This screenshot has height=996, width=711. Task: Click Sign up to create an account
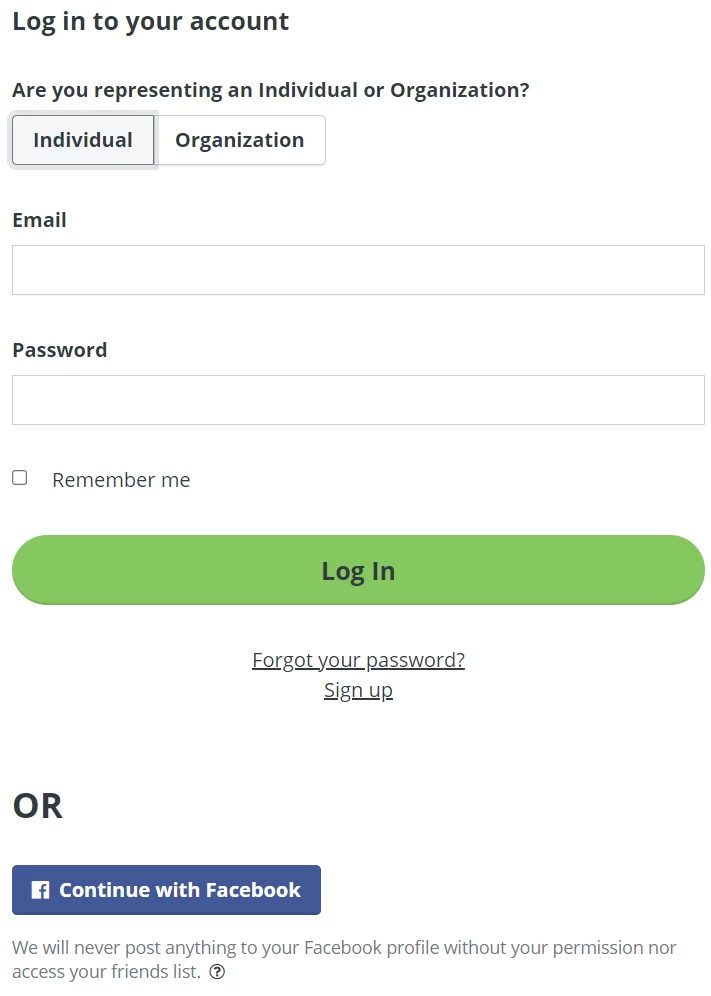(x=358, y=689)
